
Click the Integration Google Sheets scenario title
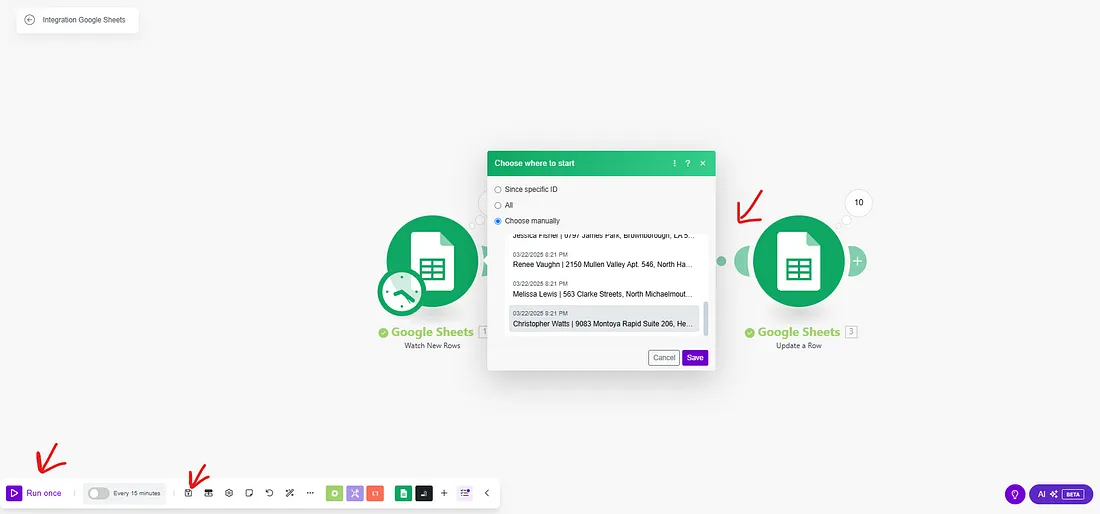[x=83, y=20]
